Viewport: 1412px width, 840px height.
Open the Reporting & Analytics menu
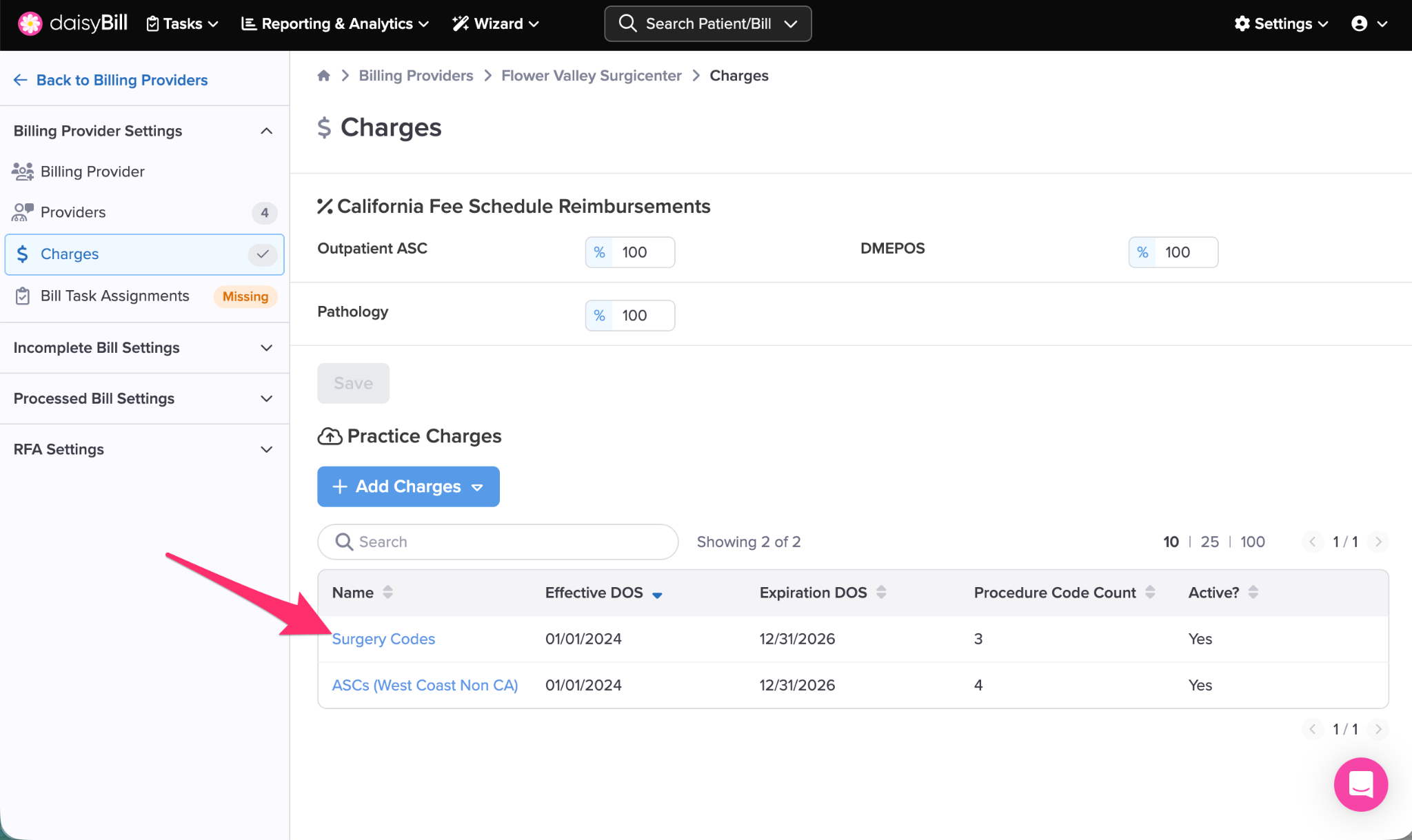pos(335,24)
